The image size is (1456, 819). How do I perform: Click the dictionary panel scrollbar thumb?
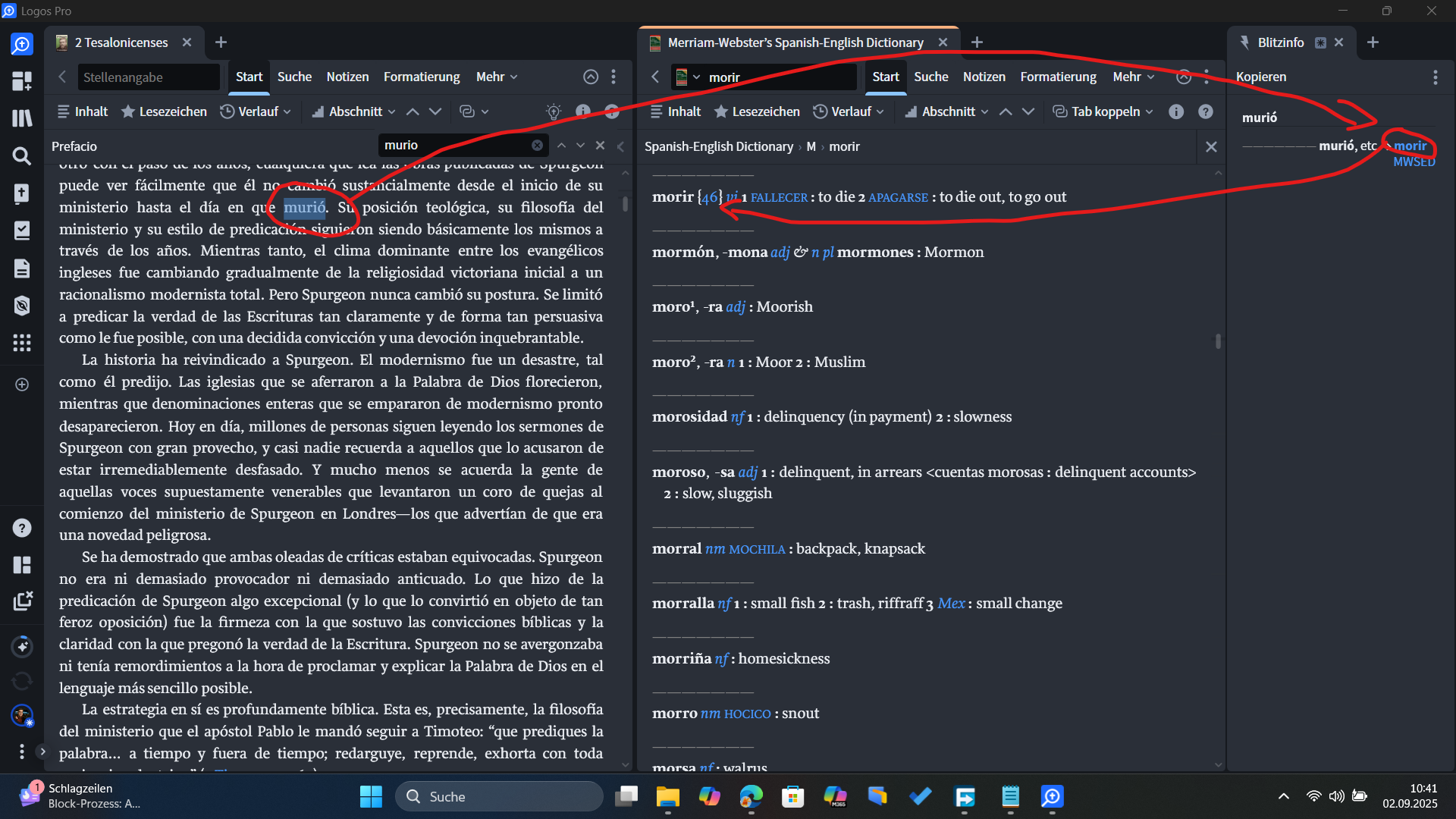point(1218,341)
